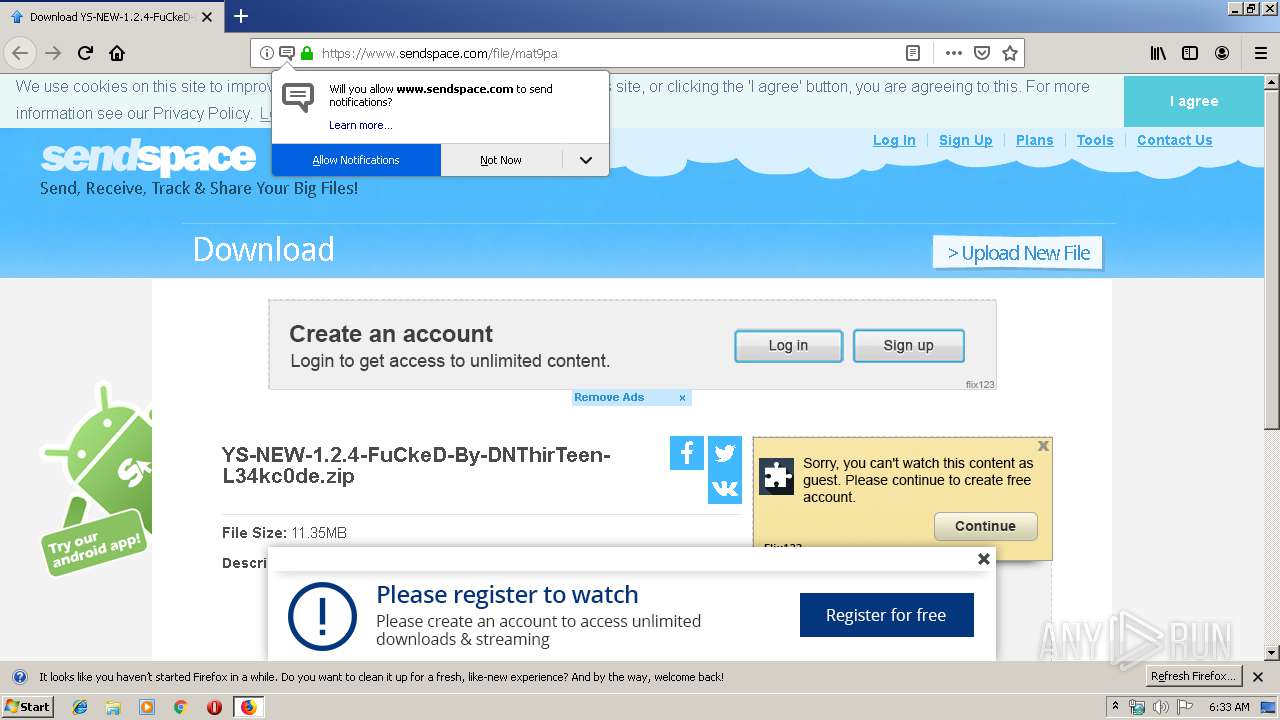Show sidebars icon in toolbar
This screenshot has width=1280, height=720.
click(x=1190, y=53)
